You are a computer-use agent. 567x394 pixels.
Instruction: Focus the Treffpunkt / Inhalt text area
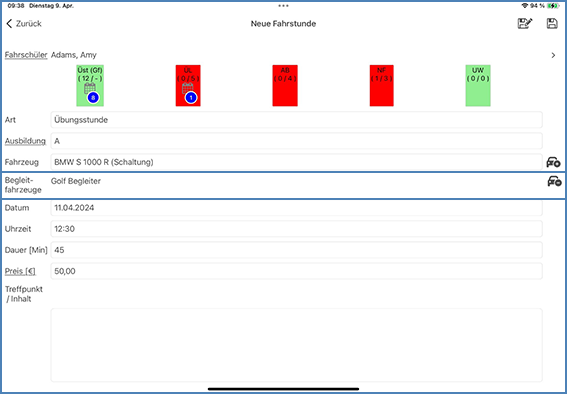point(296,345)
